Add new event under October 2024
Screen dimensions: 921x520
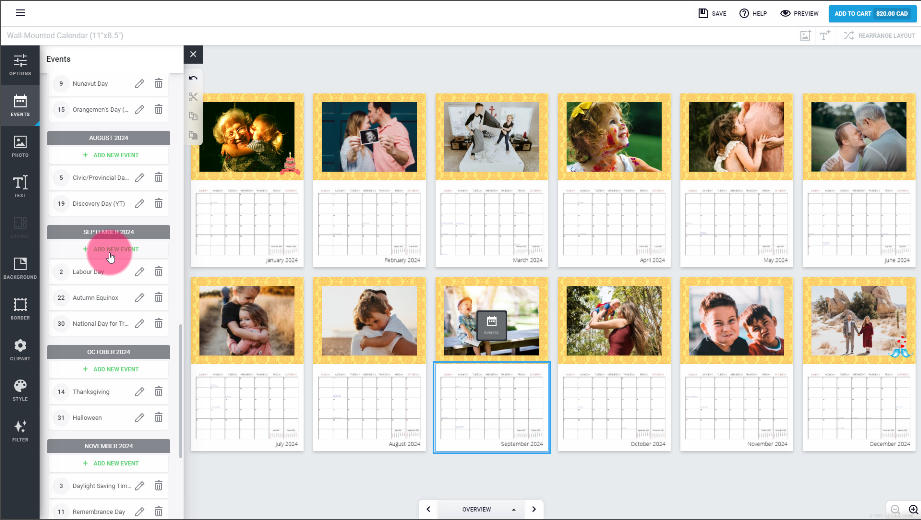(108, 369)
